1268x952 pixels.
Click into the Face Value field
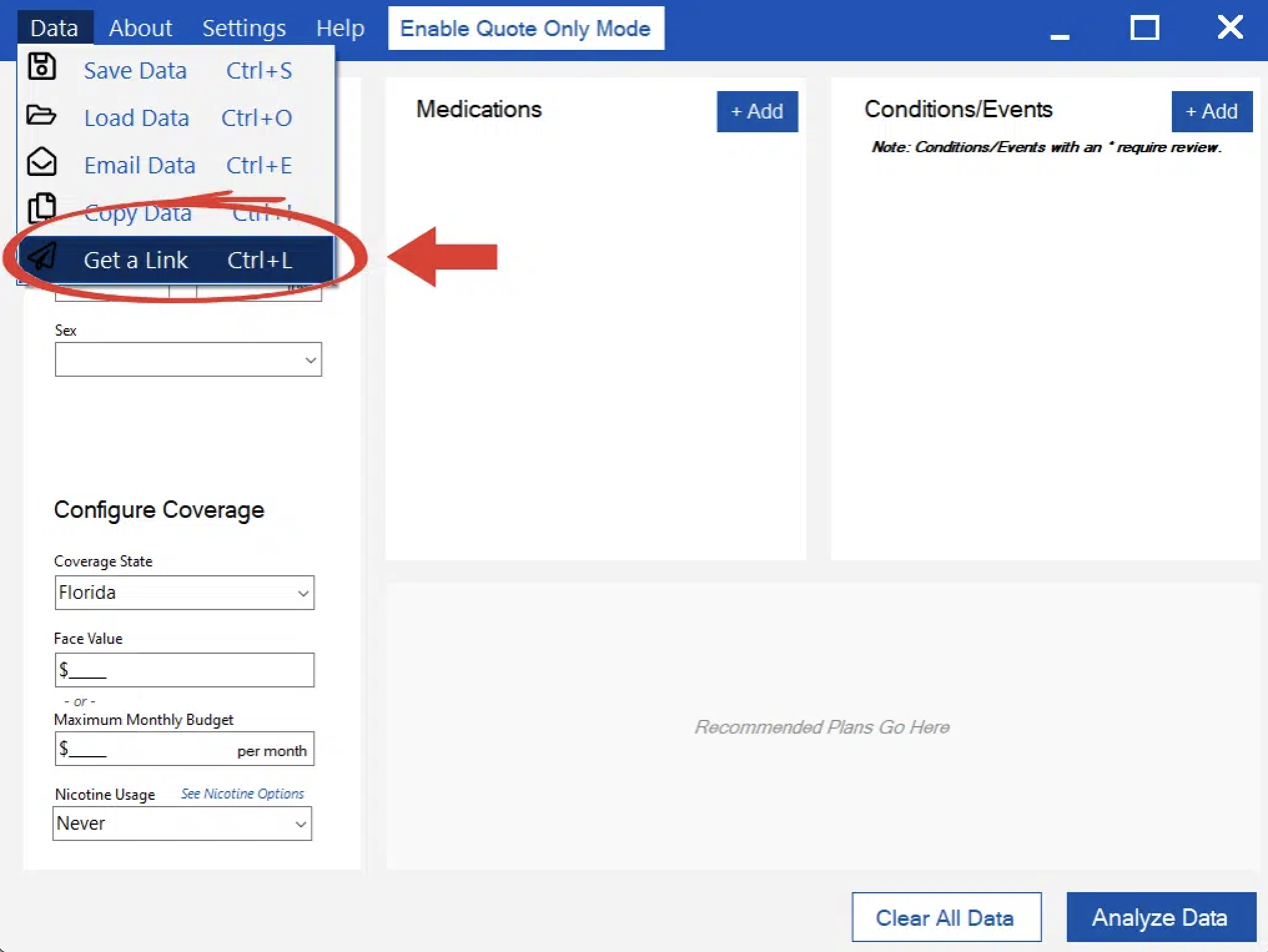(x=184, y=671)
